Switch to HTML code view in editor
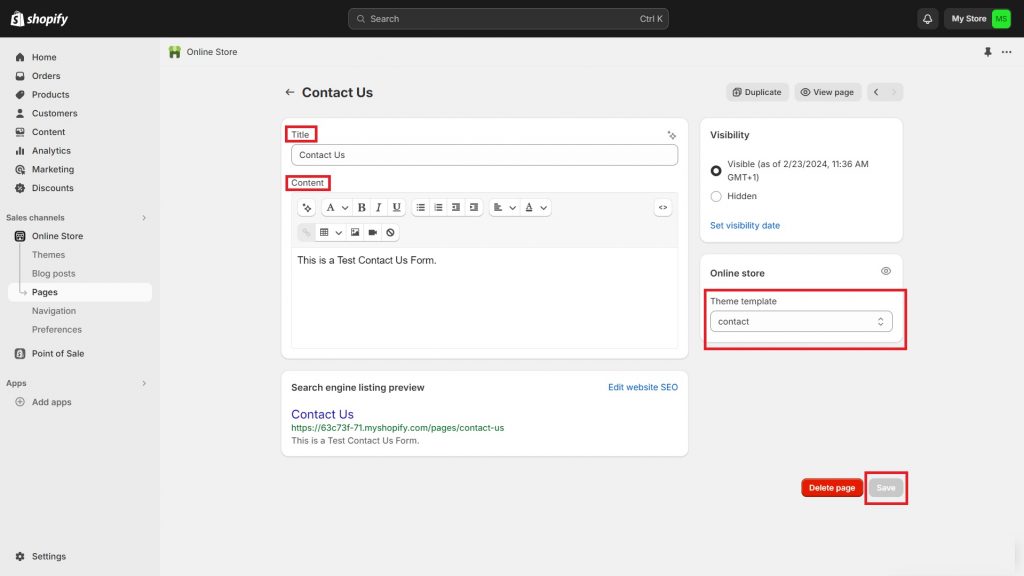Viewport: 1024px width, 576px height. pyautogui.click(x=662, y=207)
